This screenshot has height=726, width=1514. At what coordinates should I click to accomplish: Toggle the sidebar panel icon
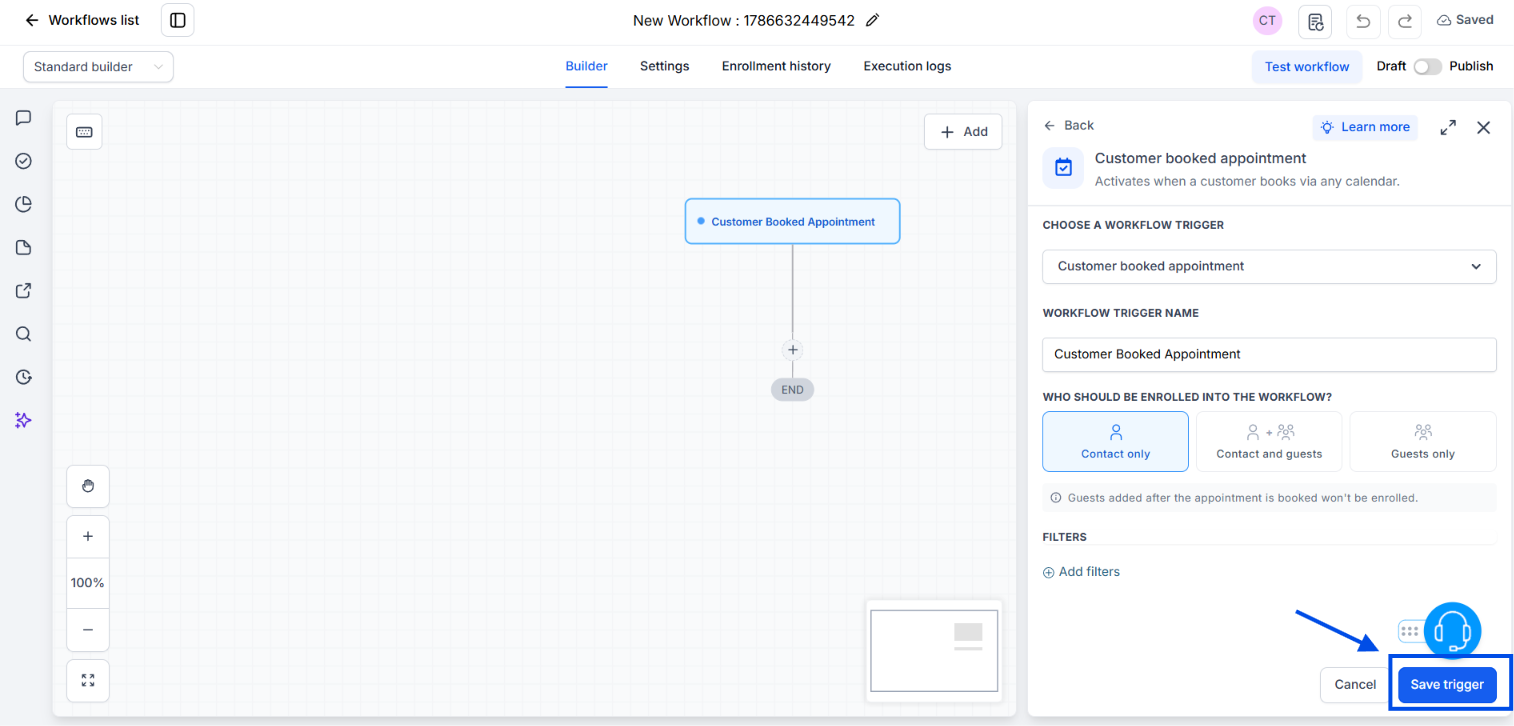point(178,20)
